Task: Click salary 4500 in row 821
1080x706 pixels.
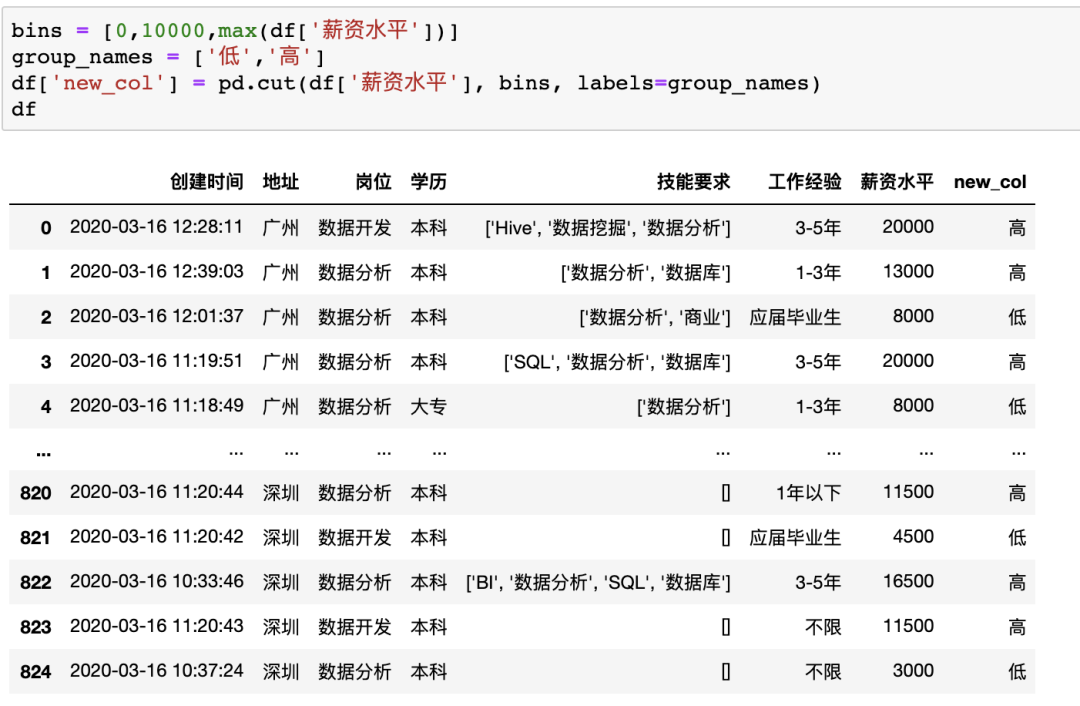Action: 913,537
